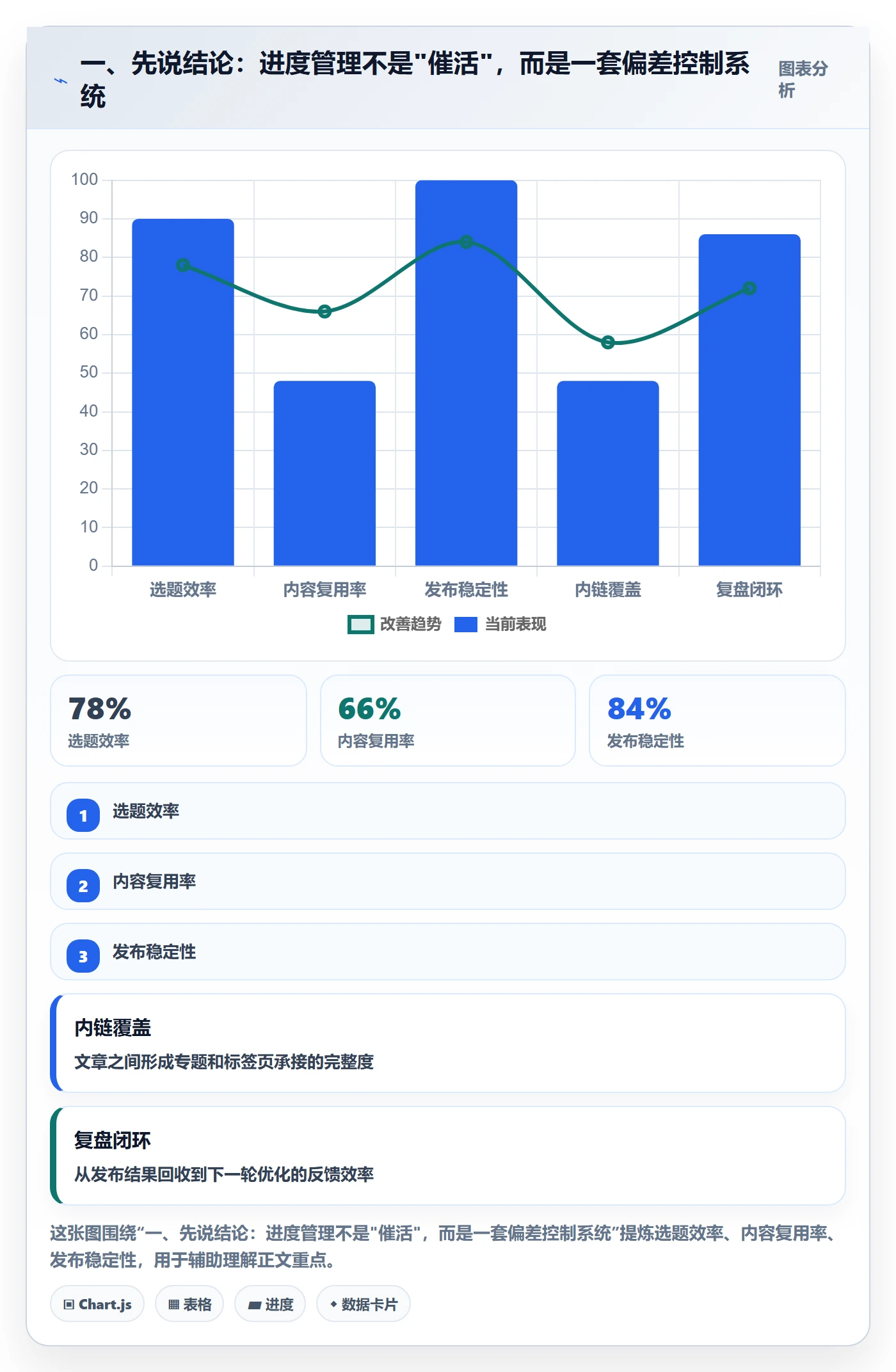Toggle the 当前表现 legend swatch
The image size is (896, 1372).
[x=465, y=625]
